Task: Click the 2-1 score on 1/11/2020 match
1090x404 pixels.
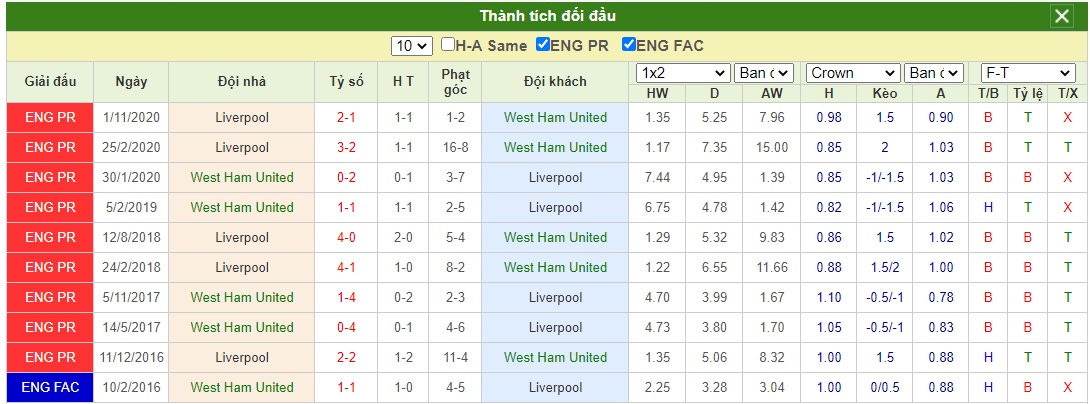Action: tap(345, 118)
